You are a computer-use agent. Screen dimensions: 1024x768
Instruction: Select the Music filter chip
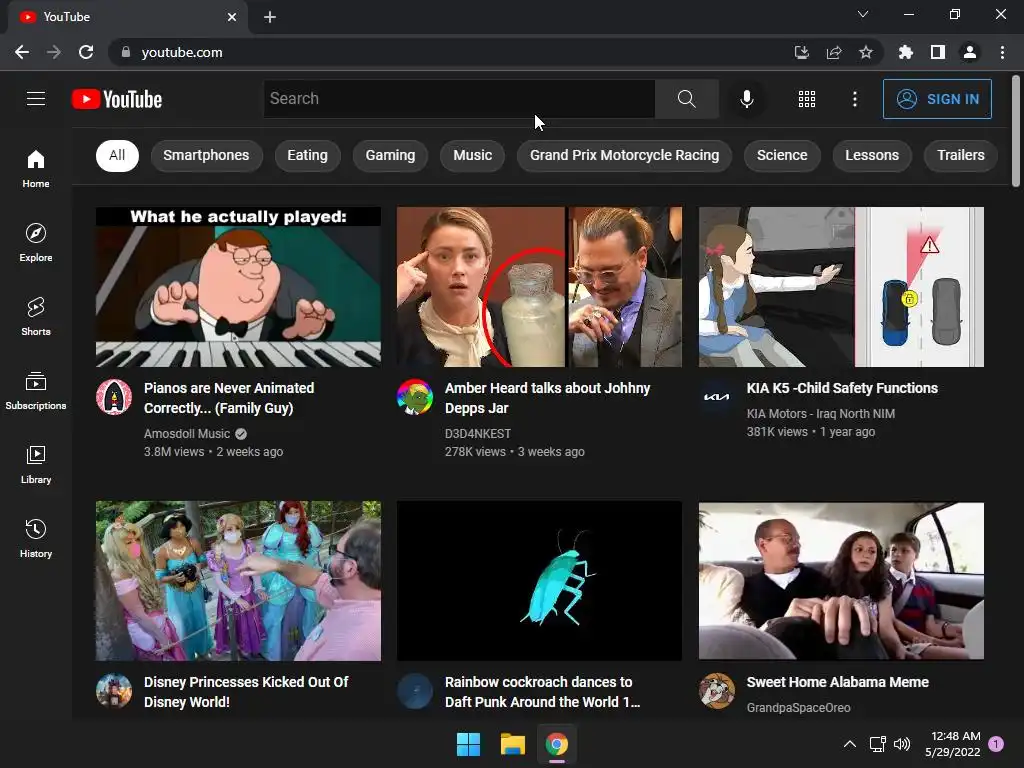(x=473, y=155)
